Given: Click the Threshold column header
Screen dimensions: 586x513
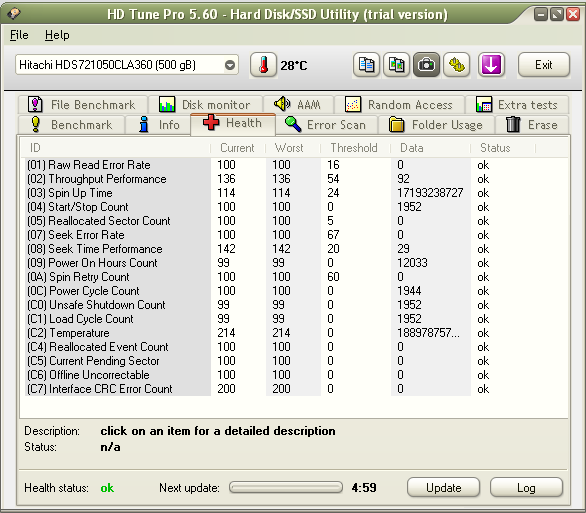Looking at the screenshot, I should pos(355,148).
